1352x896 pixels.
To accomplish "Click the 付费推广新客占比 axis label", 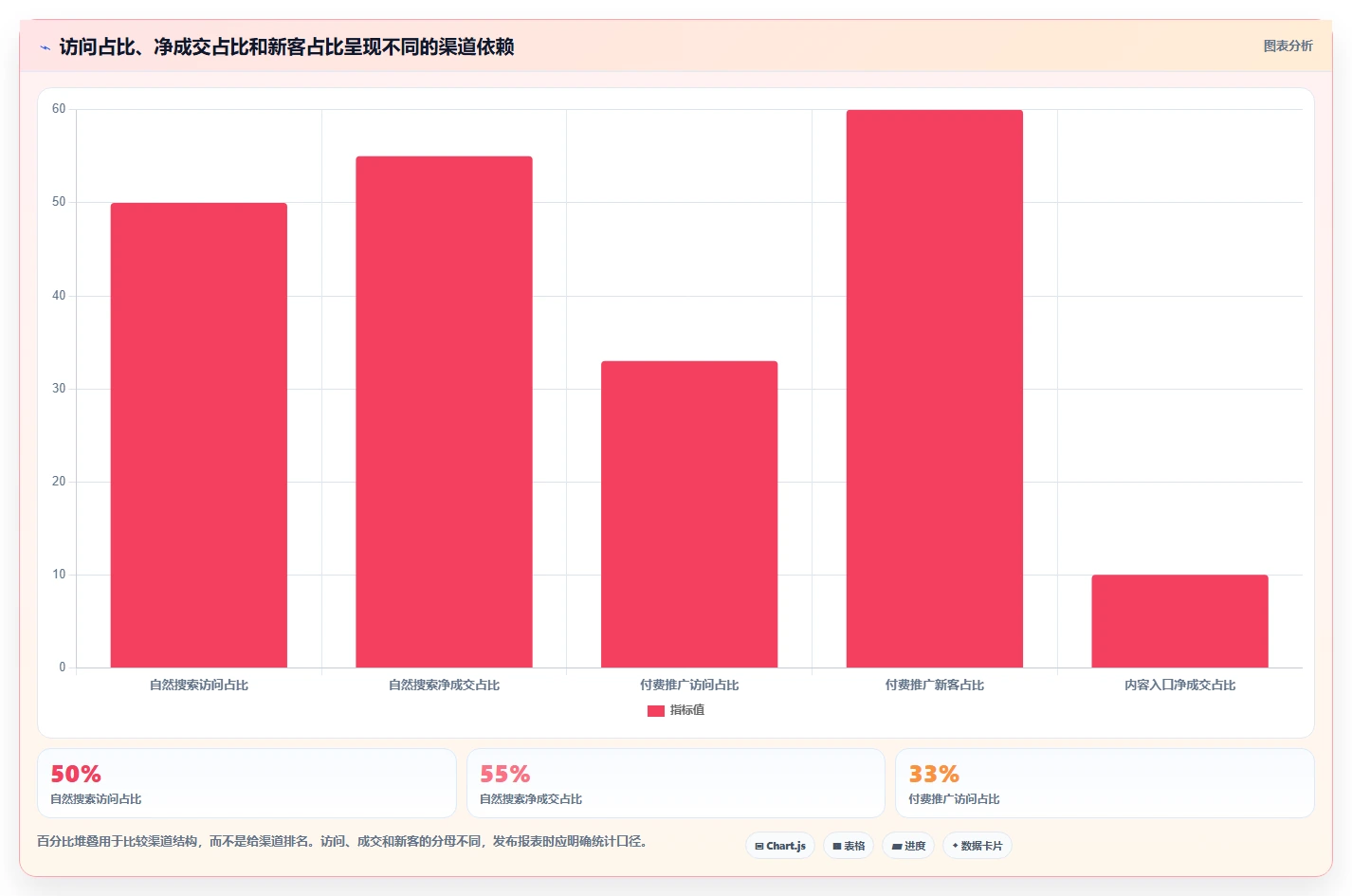I will (x=935, y=685).
